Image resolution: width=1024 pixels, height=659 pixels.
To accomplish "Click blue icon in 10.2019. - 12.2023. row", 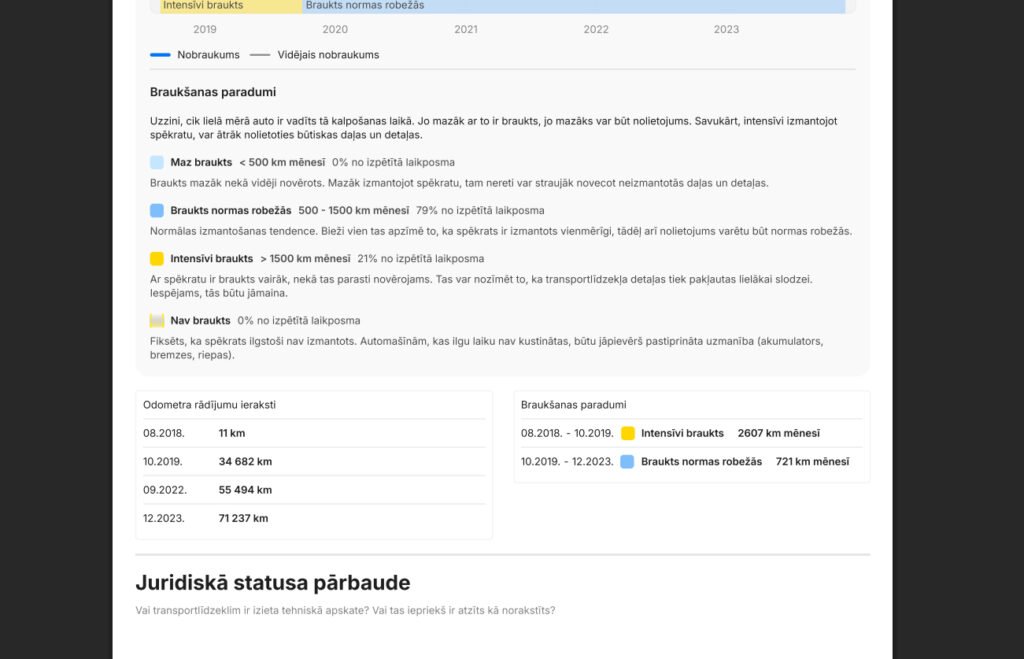I will coord(627,462).
